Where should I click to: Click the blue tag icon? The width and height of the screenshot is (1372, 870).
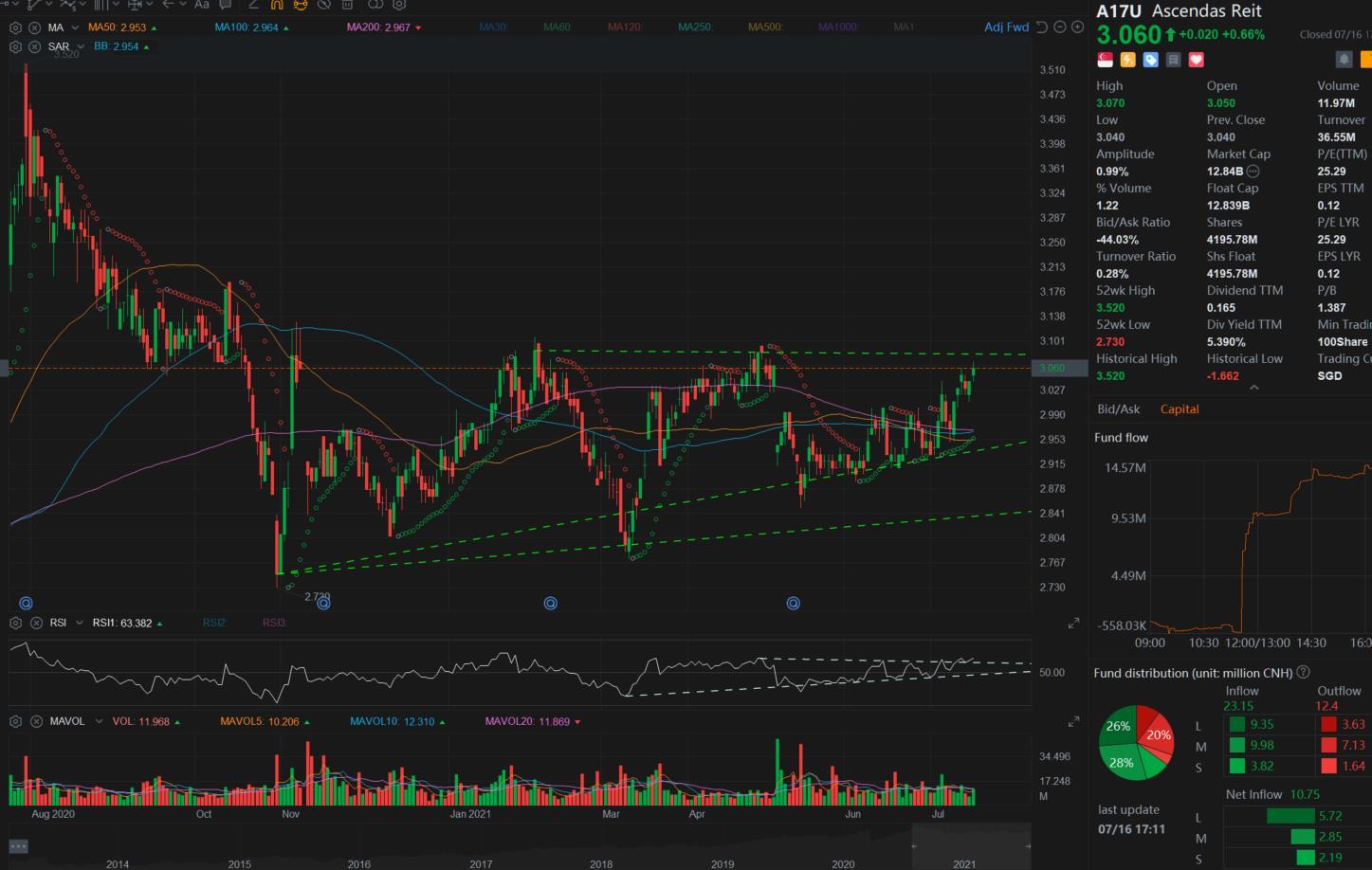click(1150, 60)
